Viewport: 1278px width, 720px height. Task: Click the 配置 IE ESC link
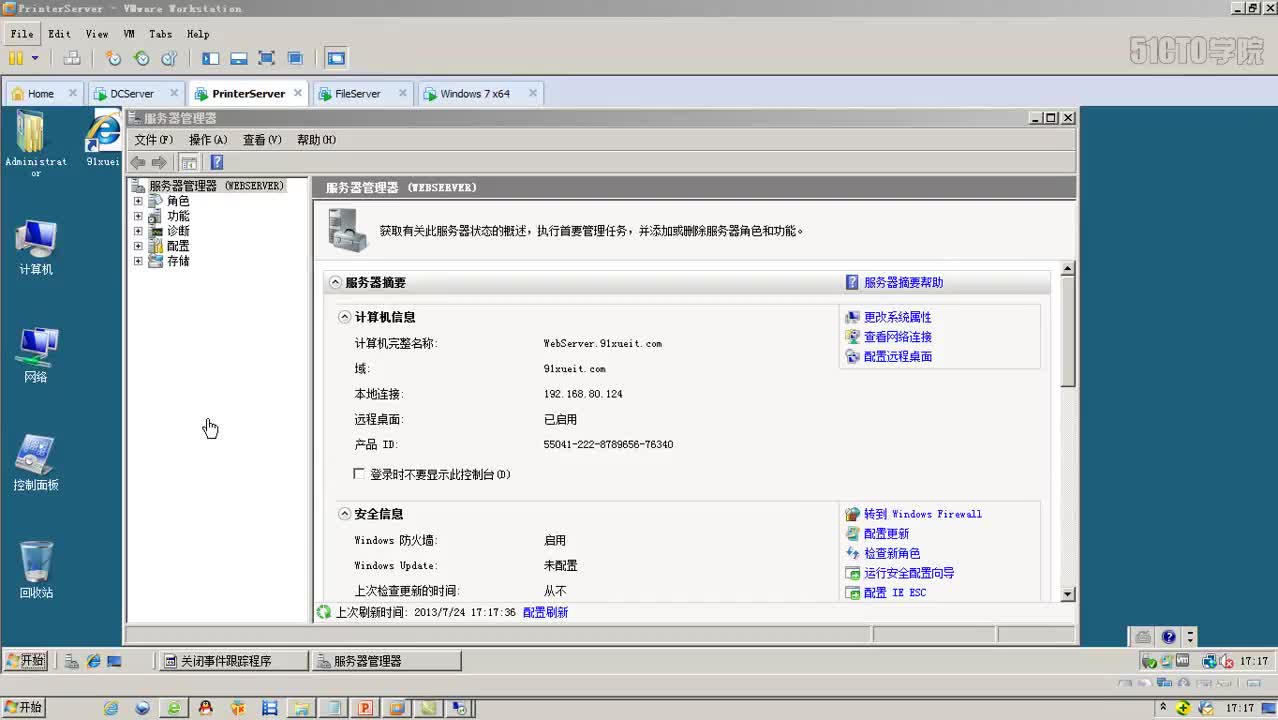(894, 593)
